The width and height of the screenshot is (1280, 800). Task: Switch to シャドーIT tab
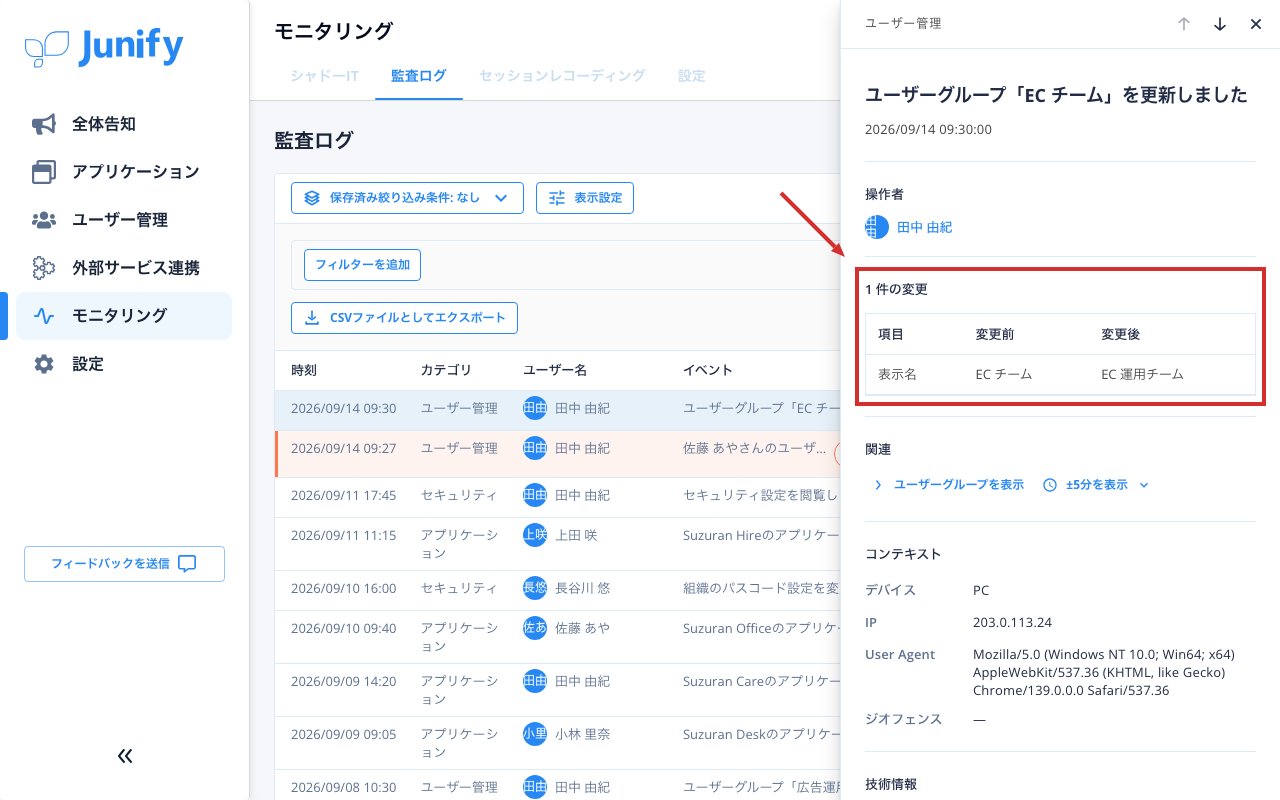coord(325,76)
